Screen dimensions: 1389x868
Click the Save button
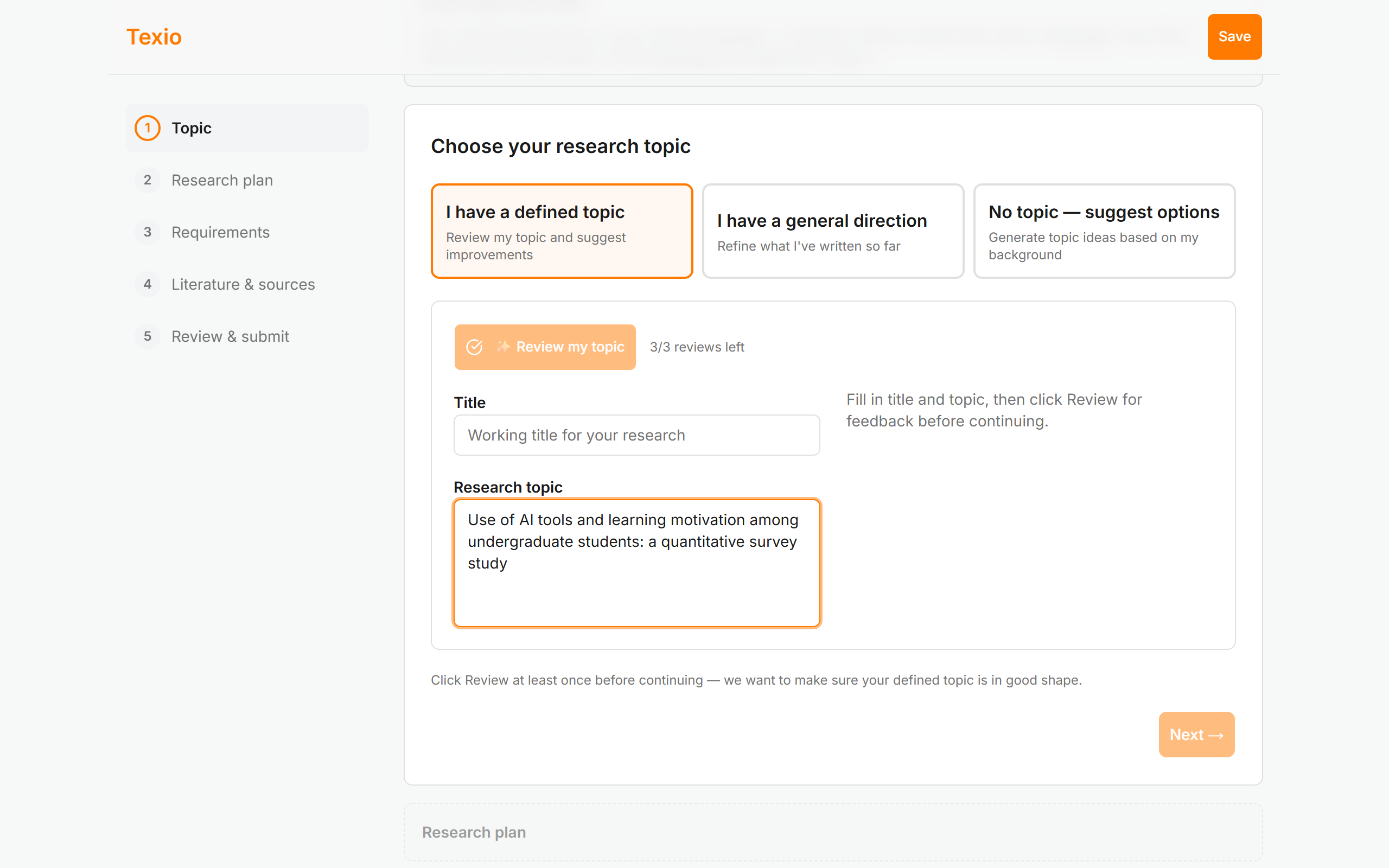click(1234, 37)
